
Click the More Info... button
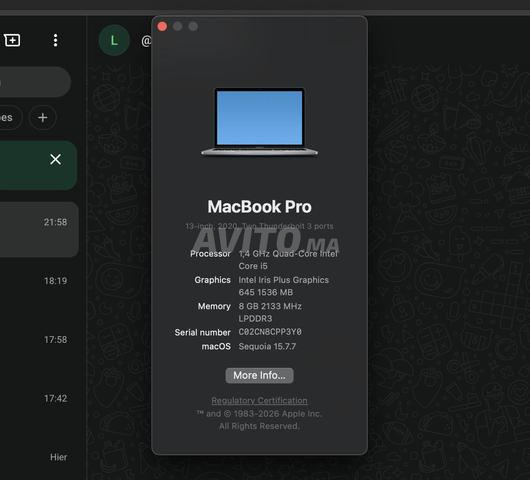[x=260, y=375]
